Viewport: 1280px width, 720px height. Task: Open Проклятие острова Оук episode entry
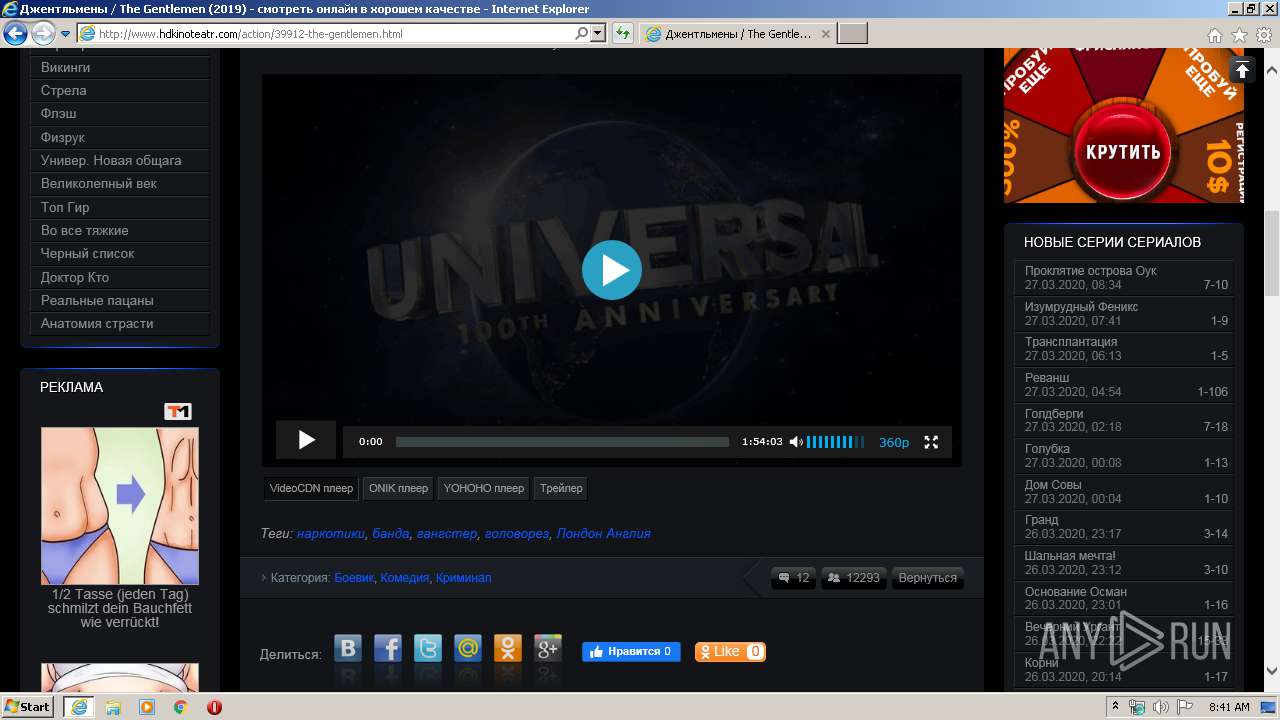click(x=1126, y=278)
